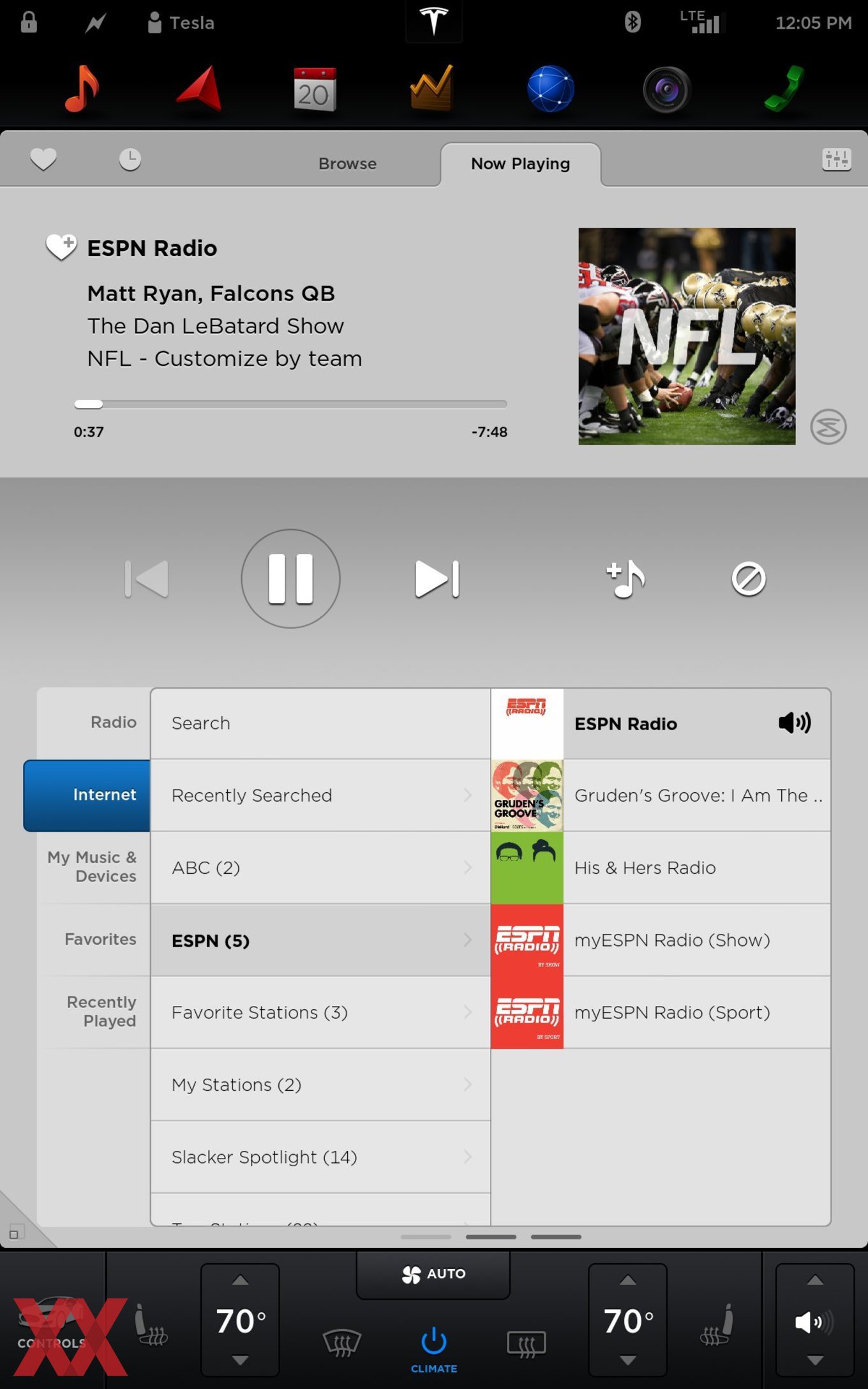Toggle driver seat heater

[x=151, y=1325]
